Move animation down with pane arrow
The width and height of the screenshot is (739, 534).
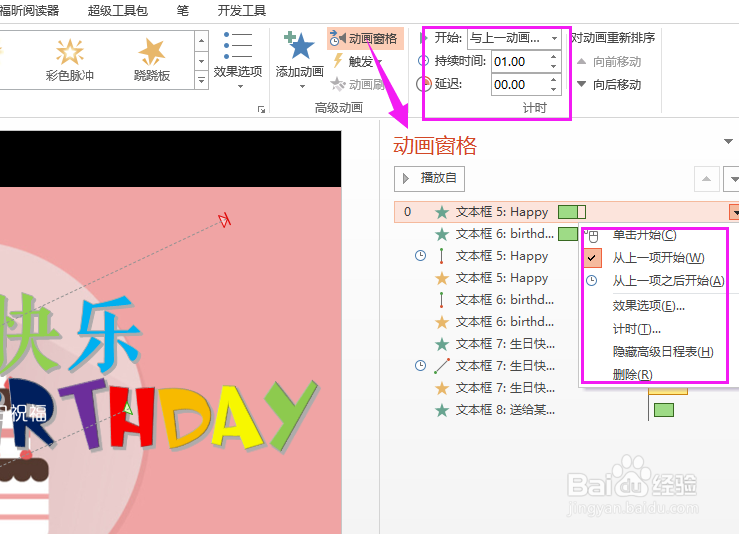732,179
